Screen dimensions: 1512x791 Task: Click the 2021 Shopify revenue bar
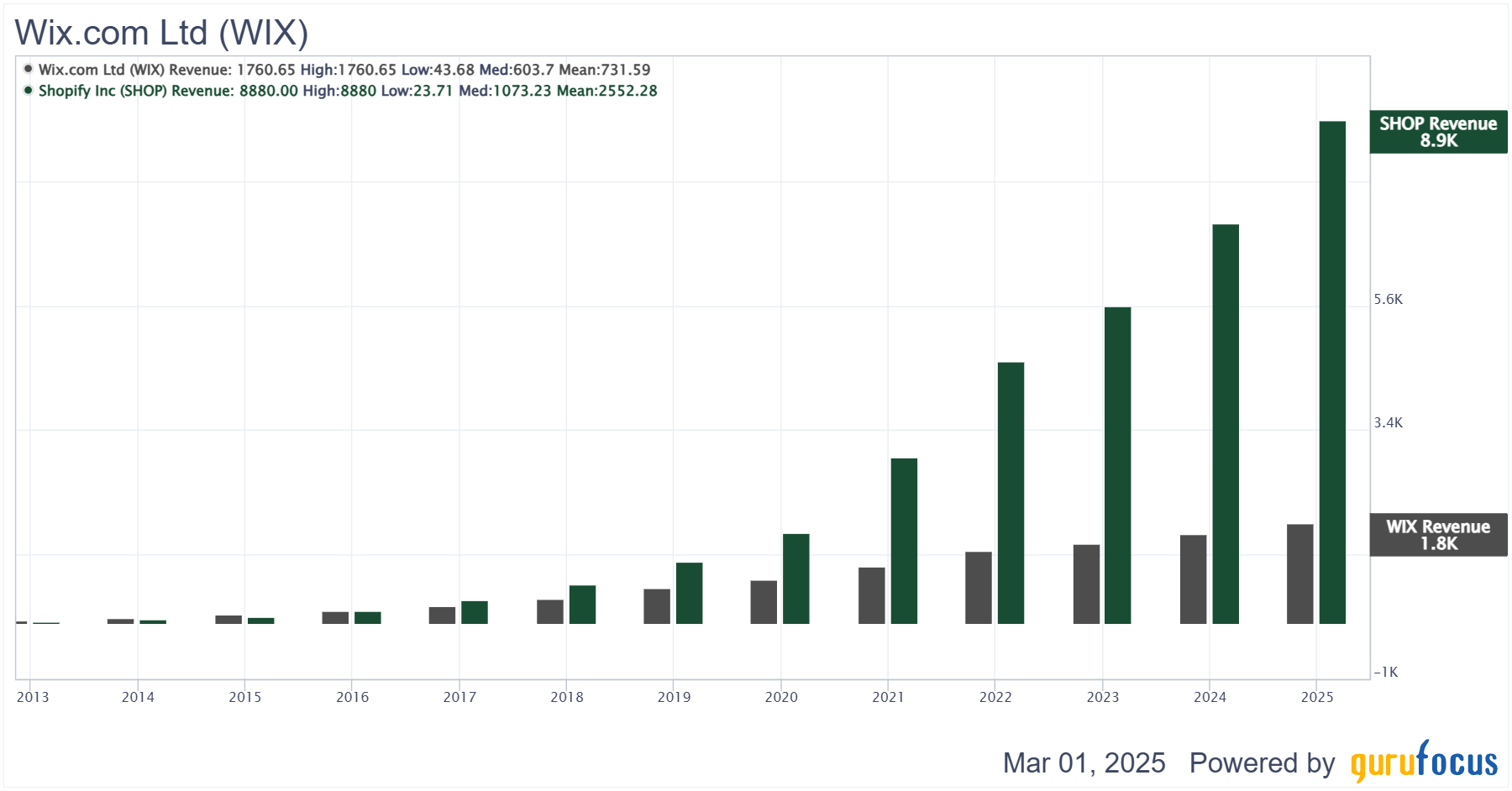(x=904, y=541)
